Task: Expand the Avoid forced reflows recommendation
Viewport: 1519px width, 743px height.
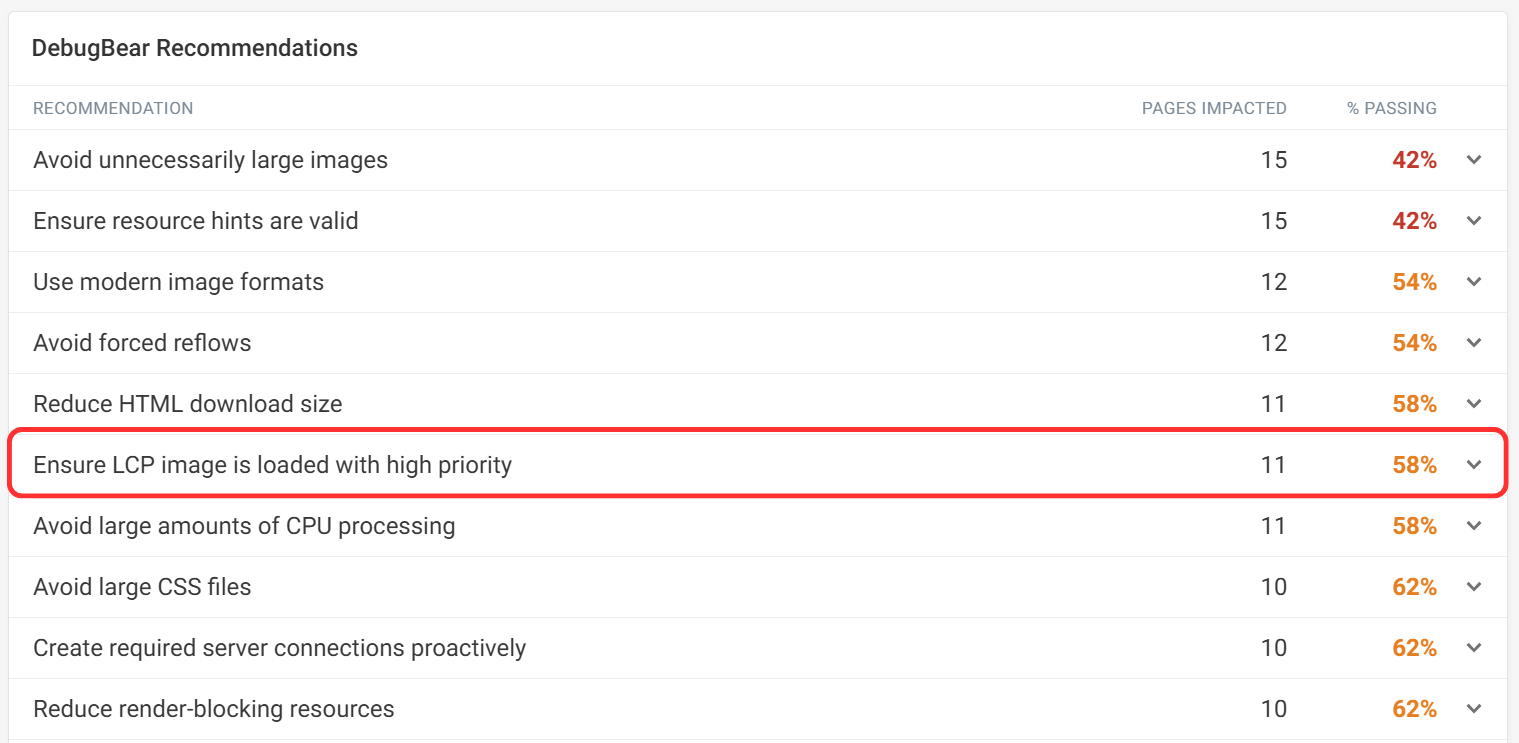Action: [1473, 343]
